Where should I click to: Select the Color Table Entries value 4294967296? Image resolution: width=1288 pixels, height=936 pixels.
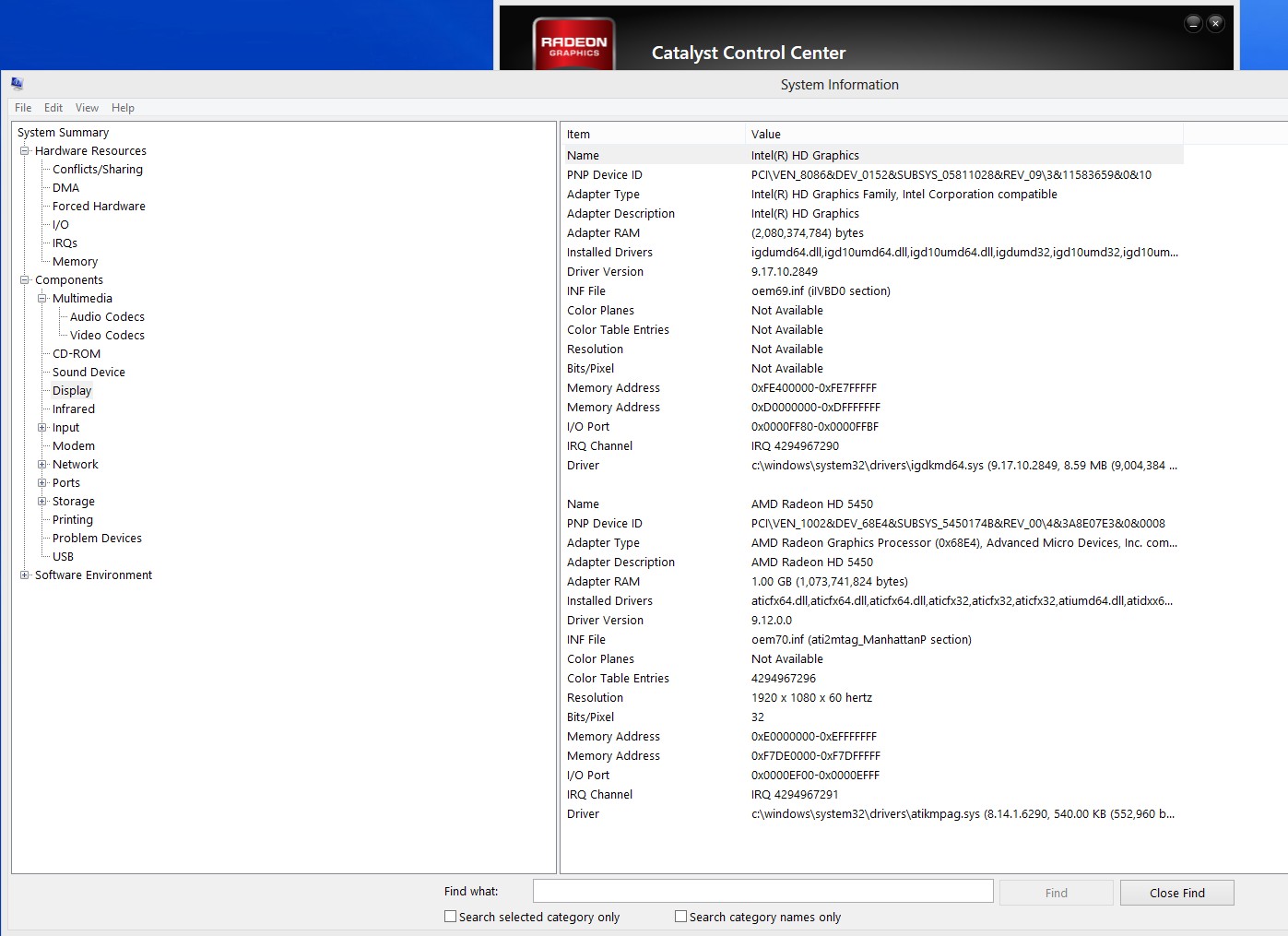tap(784, 678)
